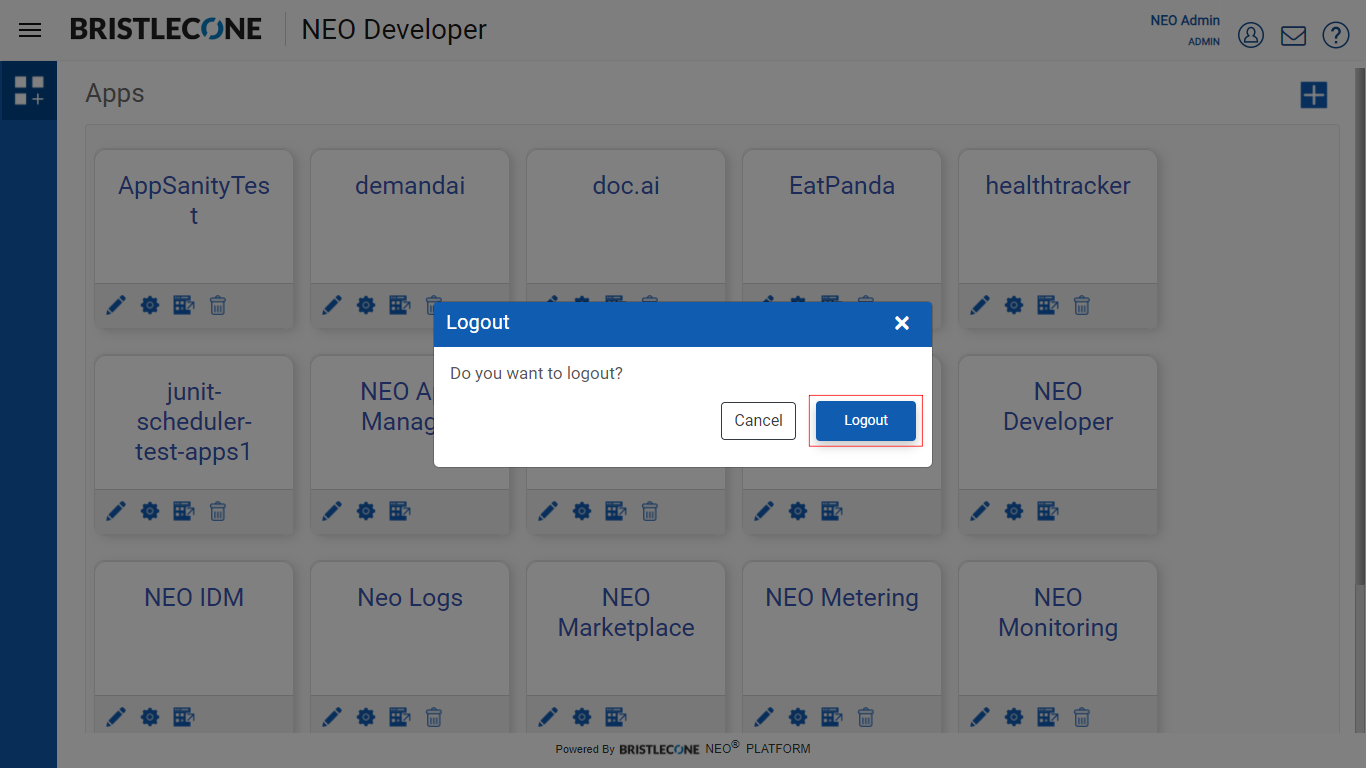
Task: Open the hamburger navigation menu
Action: [31, 30]
